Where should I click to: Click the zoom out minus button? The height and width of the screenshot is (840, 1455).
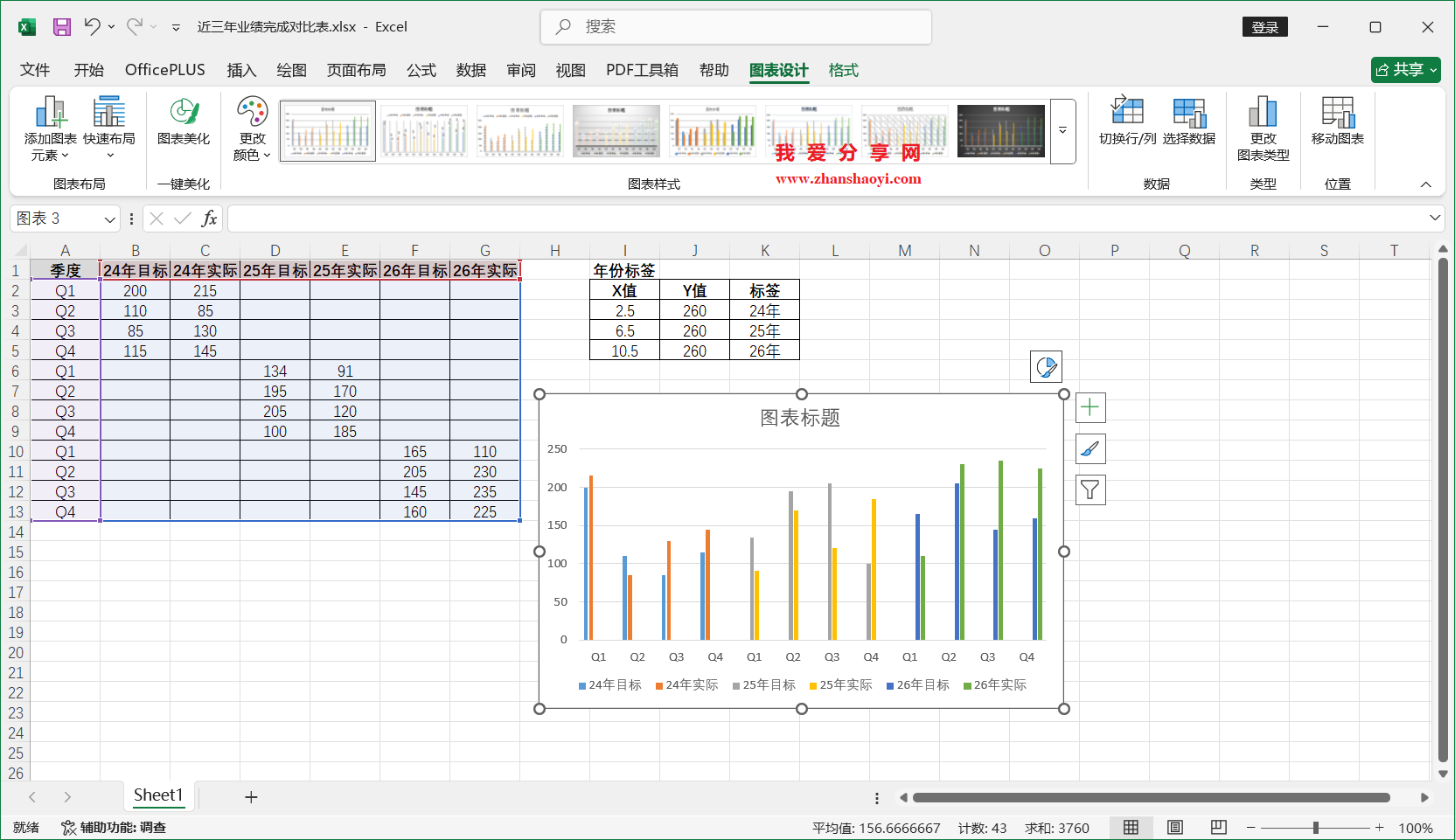[1251, 828]
